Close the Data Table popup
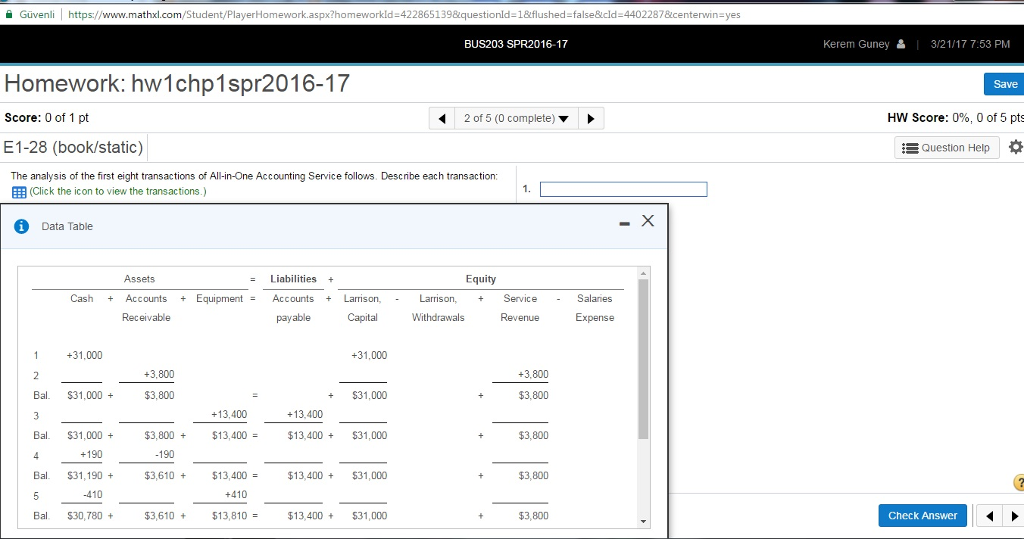The width and height of the screenshot is (1024, 539). click(648, 221)
